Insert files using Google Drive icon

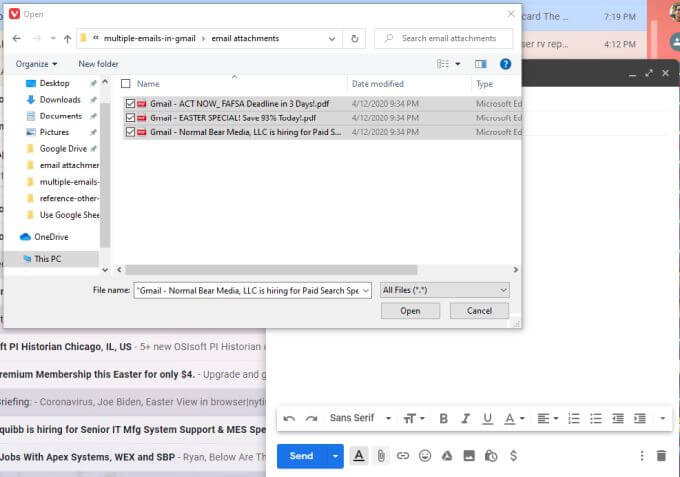[x=447, y=456]
